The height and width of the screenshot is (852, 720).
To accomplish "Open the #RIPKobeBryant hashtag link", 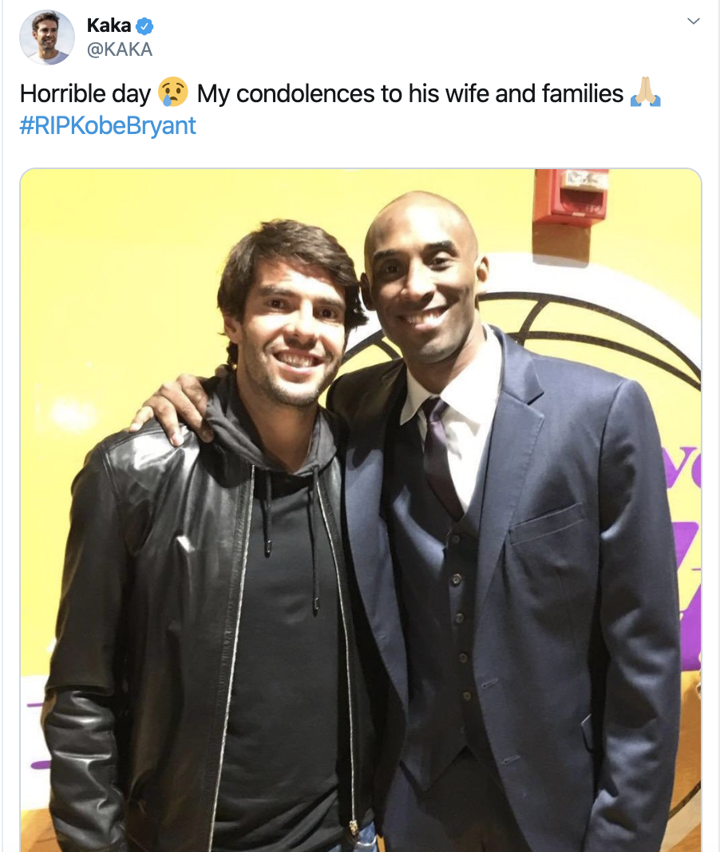I will point(108,126).
